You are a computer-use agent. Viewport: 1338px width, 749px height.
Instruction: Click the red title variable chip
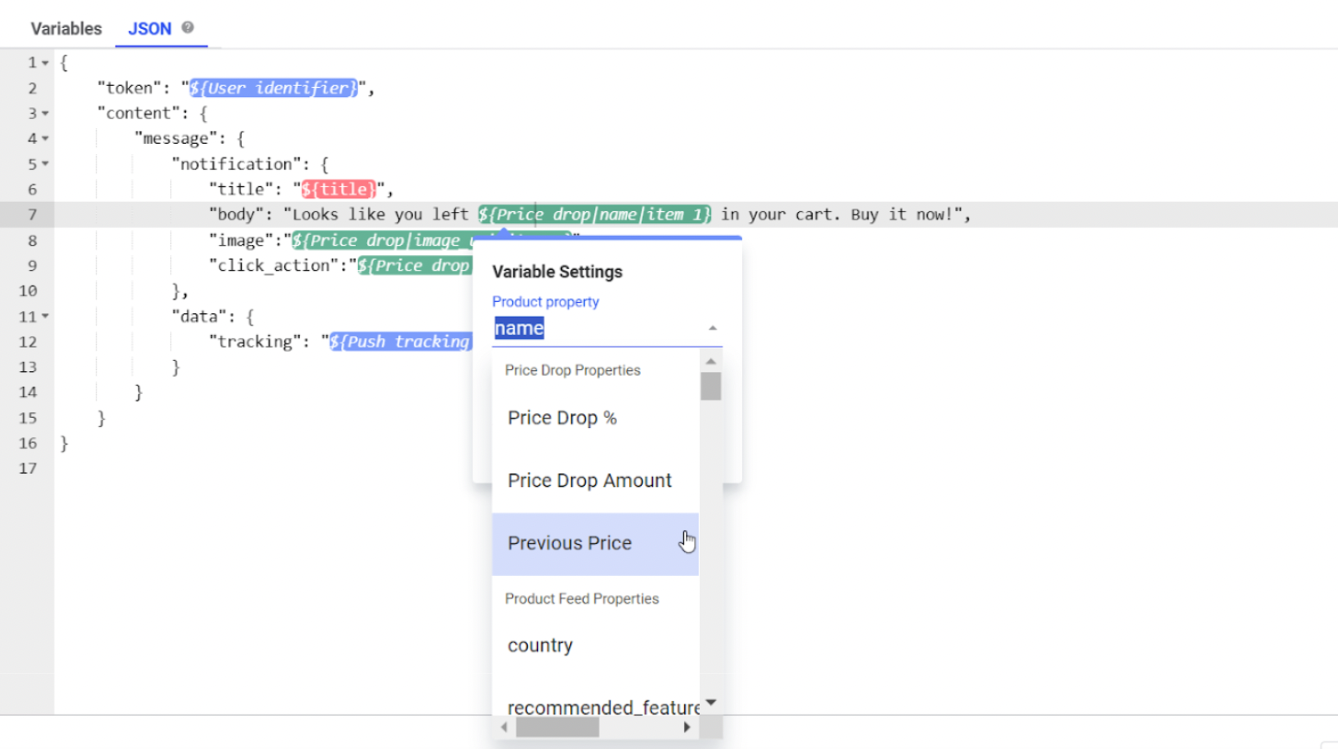click(340, 189)
